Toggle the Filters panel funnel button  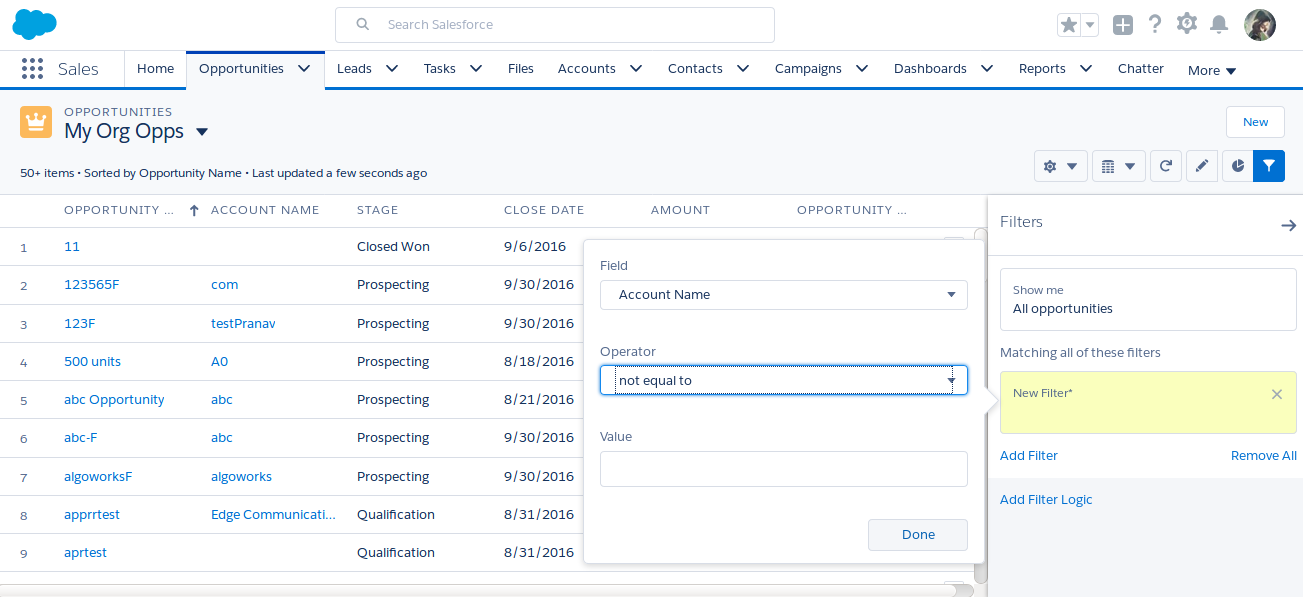point(1269,166)
